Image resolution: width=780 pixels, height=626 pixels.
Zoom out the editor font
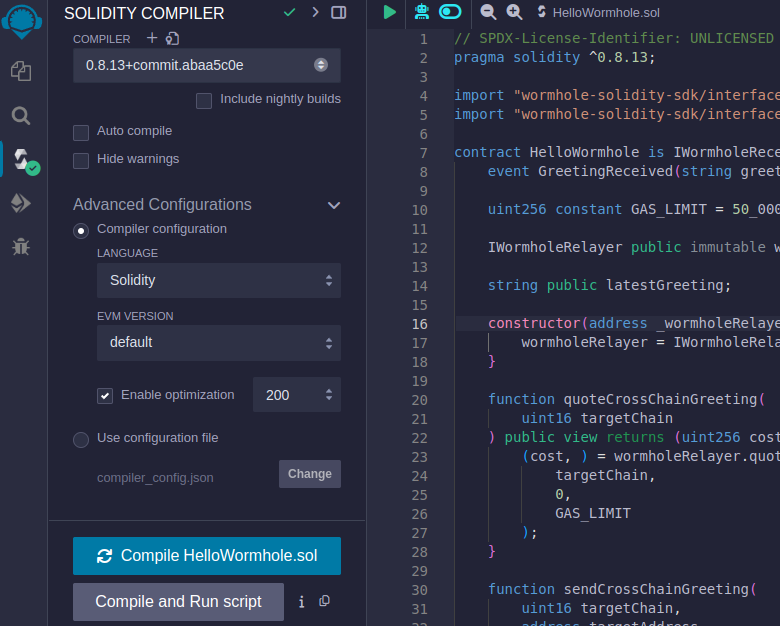click(488, 12)
